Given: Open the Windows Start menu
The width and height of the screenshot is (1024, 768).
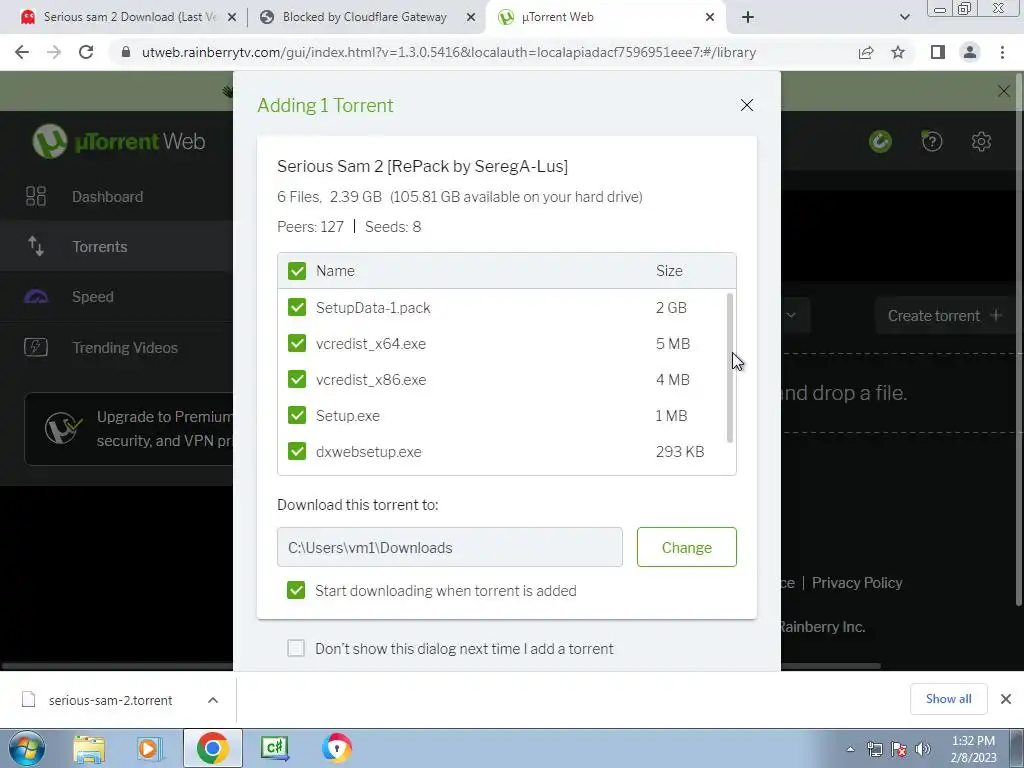Looking at the screenshot, I should coord(26,749).
